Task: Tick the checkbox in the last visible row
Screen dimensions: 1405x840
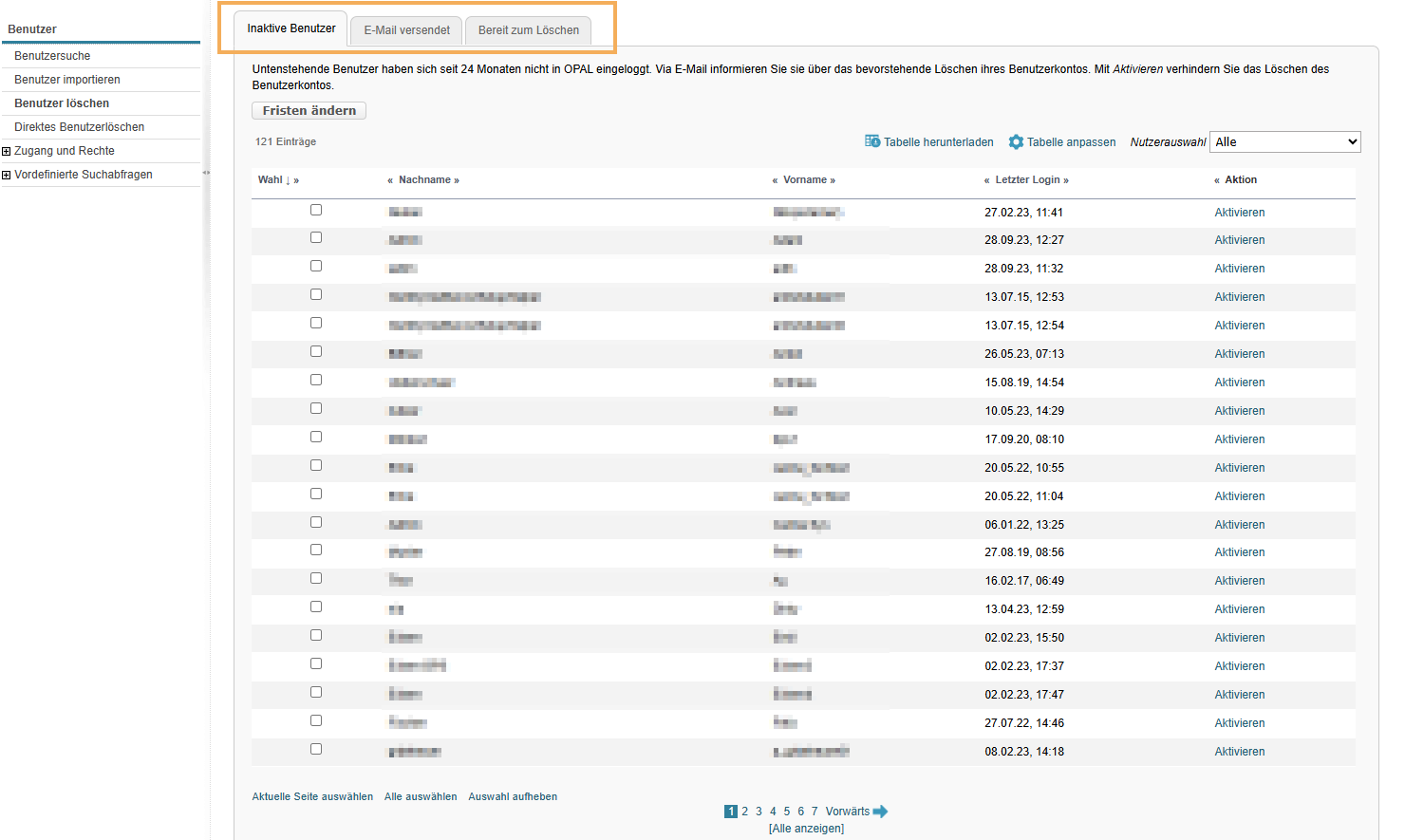Action: click(316, 748)
